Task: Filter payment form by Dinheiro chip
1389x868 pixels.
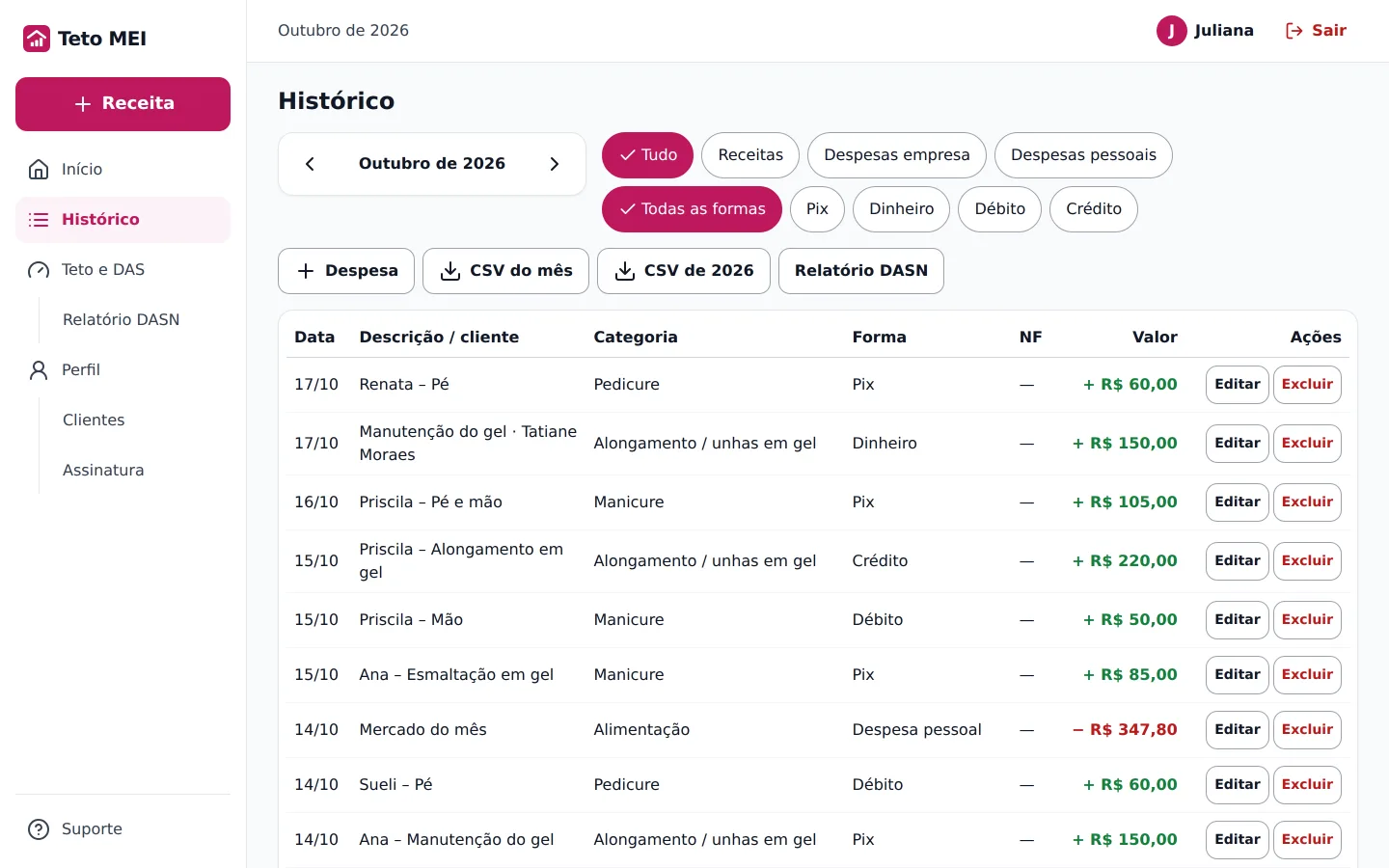Action: point(901,209)
